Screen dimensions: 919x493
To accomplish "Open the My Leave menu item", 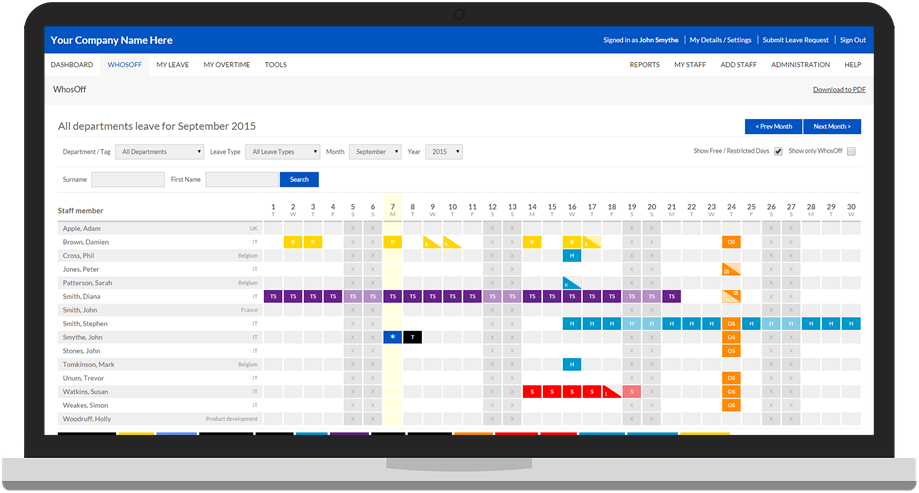I will point(172,64).
